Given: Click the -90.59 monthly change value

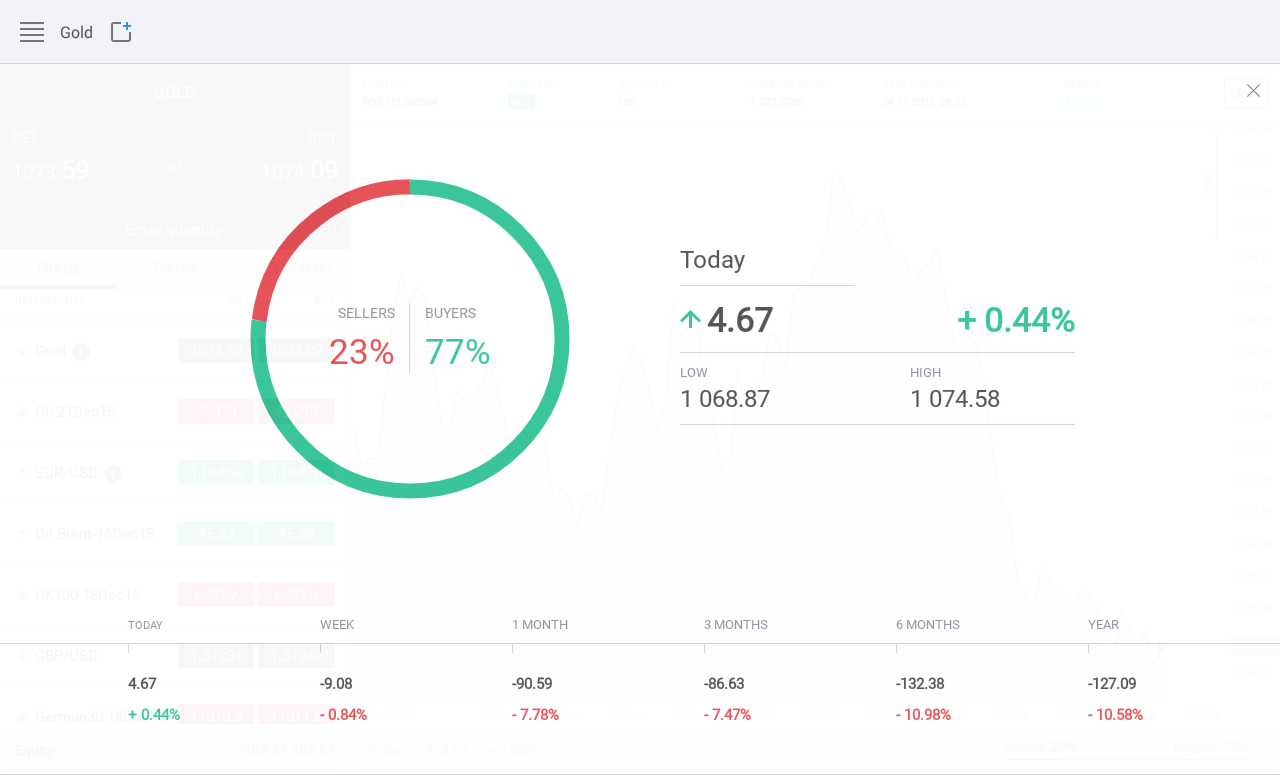Looking at the screenshot, I should [532, 684].
